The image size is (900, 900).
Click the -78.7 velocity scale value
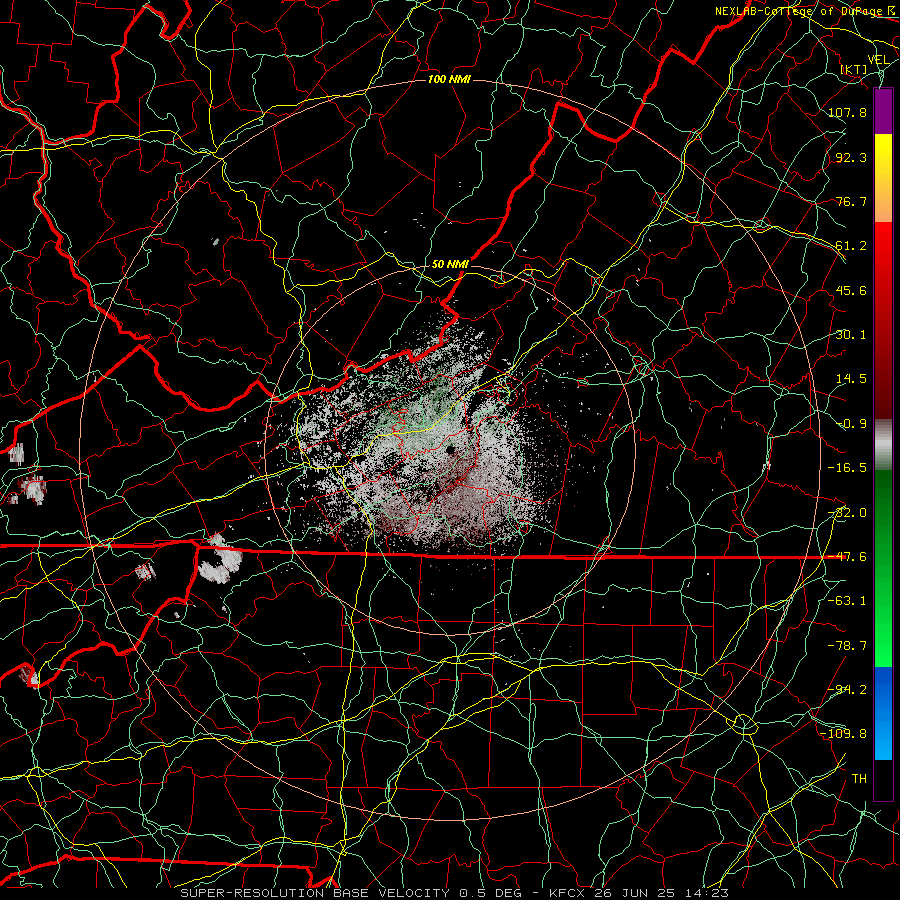click(847, 646)
